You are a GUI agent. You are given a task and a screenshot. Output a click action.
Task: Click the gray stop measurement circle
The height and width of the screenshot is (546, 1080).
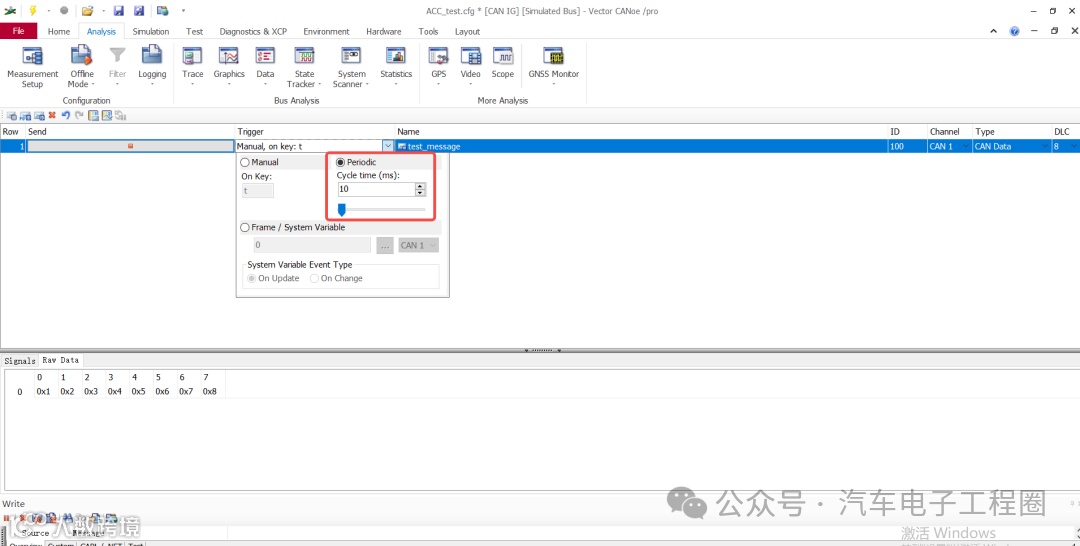pos(64,10)
